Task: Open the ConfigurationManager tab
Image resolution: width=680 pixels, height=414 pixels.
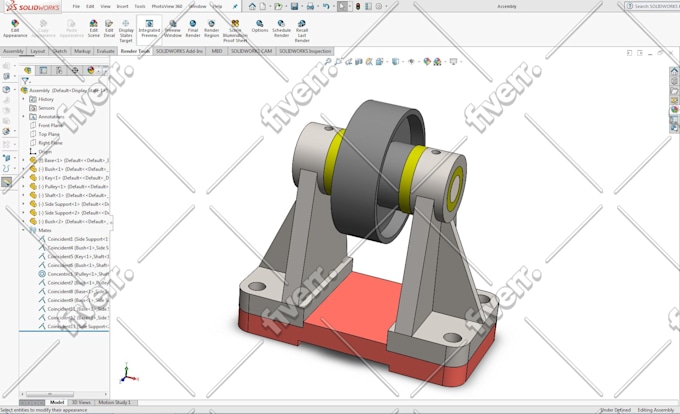Action: pos(59,70)
